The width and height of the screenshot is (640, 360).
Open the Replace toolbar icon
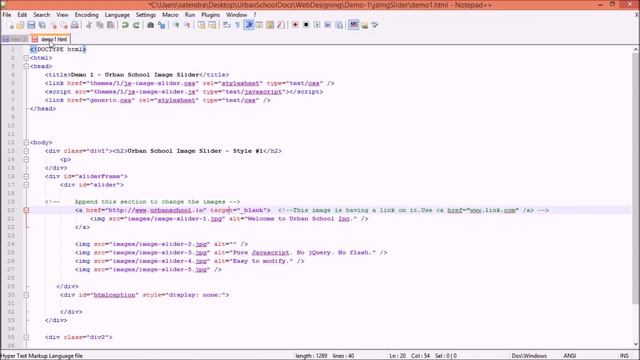click(x=162, y=25)
